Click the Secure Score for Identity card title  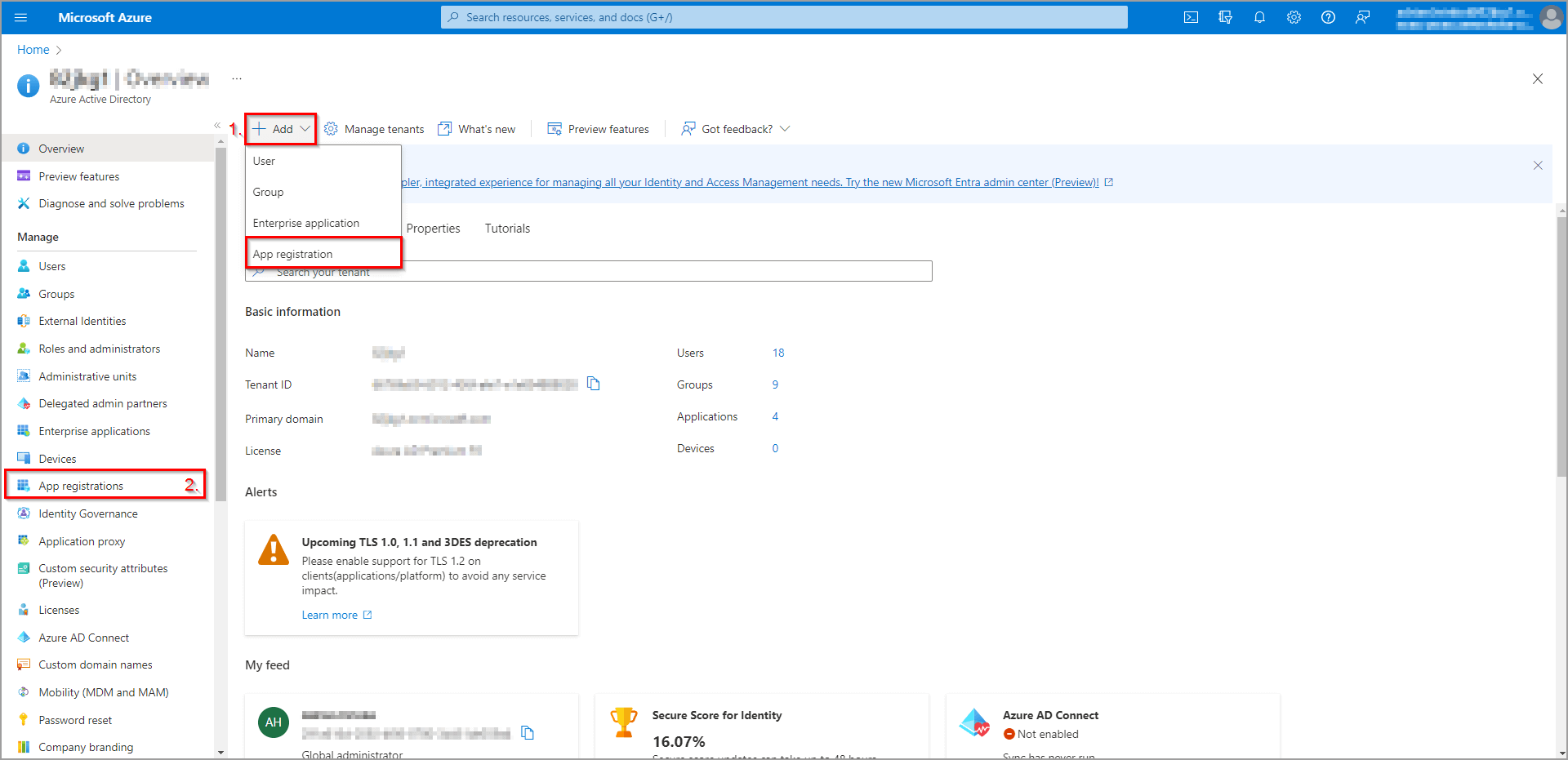click(717, 715)
